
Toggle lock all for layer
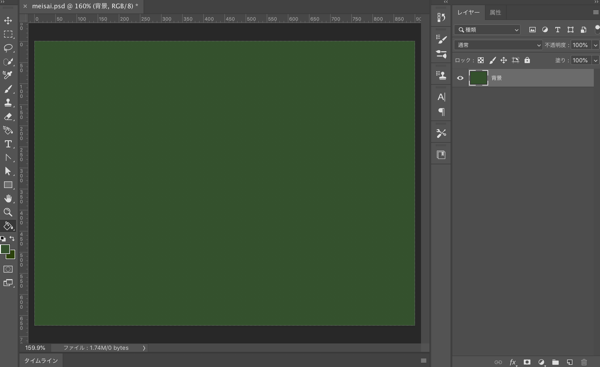(x=527, y=60)
